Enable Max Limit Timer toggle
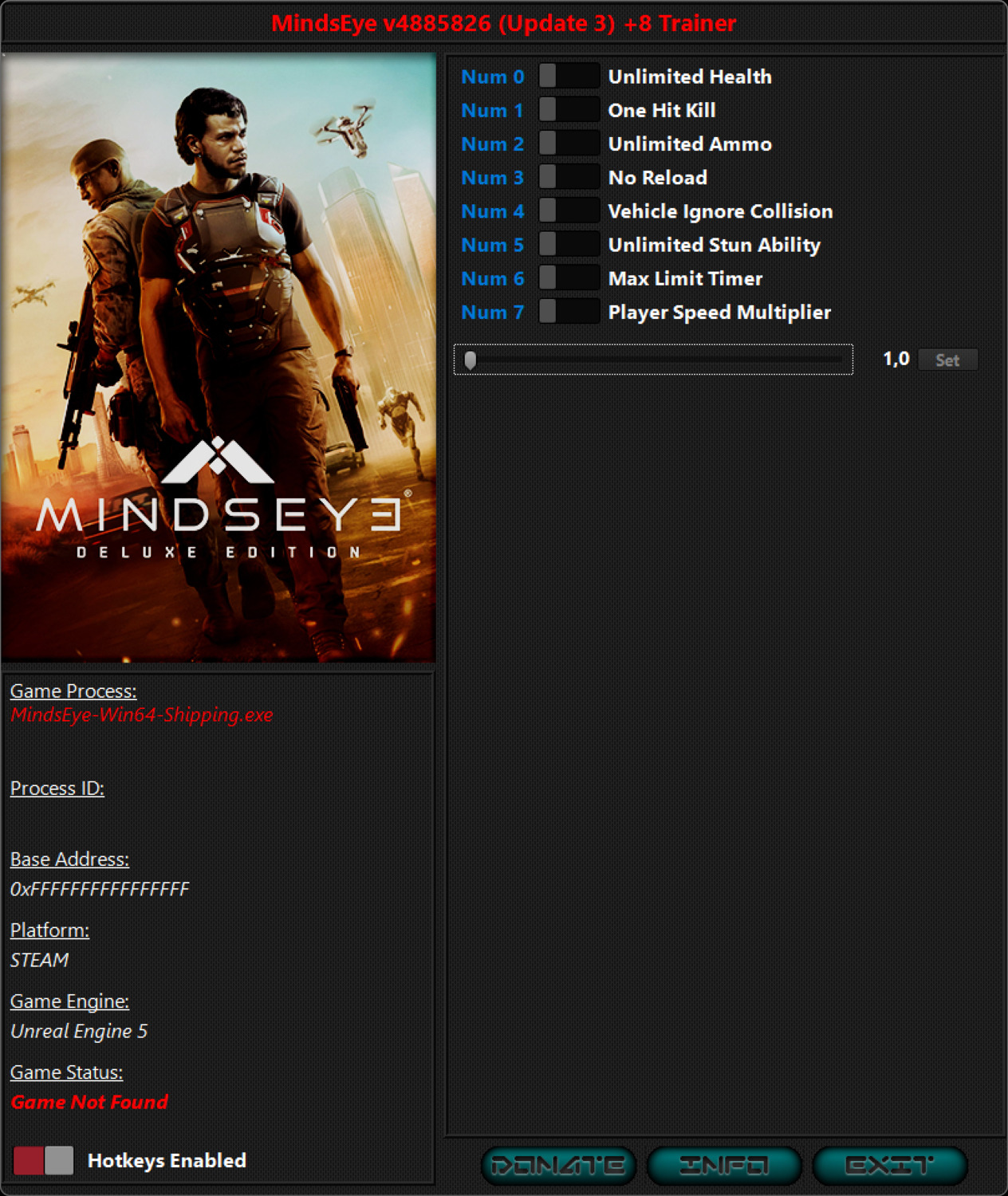The height and width of the screenshot is (1196, 1008). (569, 278)
